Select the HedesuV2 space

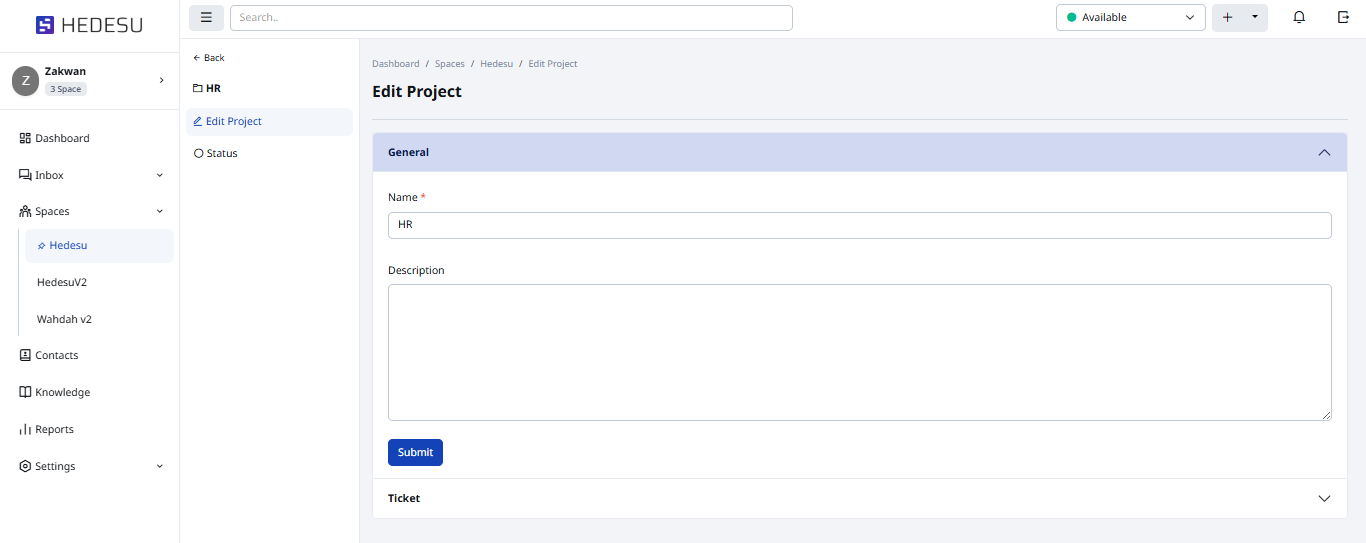click(62, 282)
